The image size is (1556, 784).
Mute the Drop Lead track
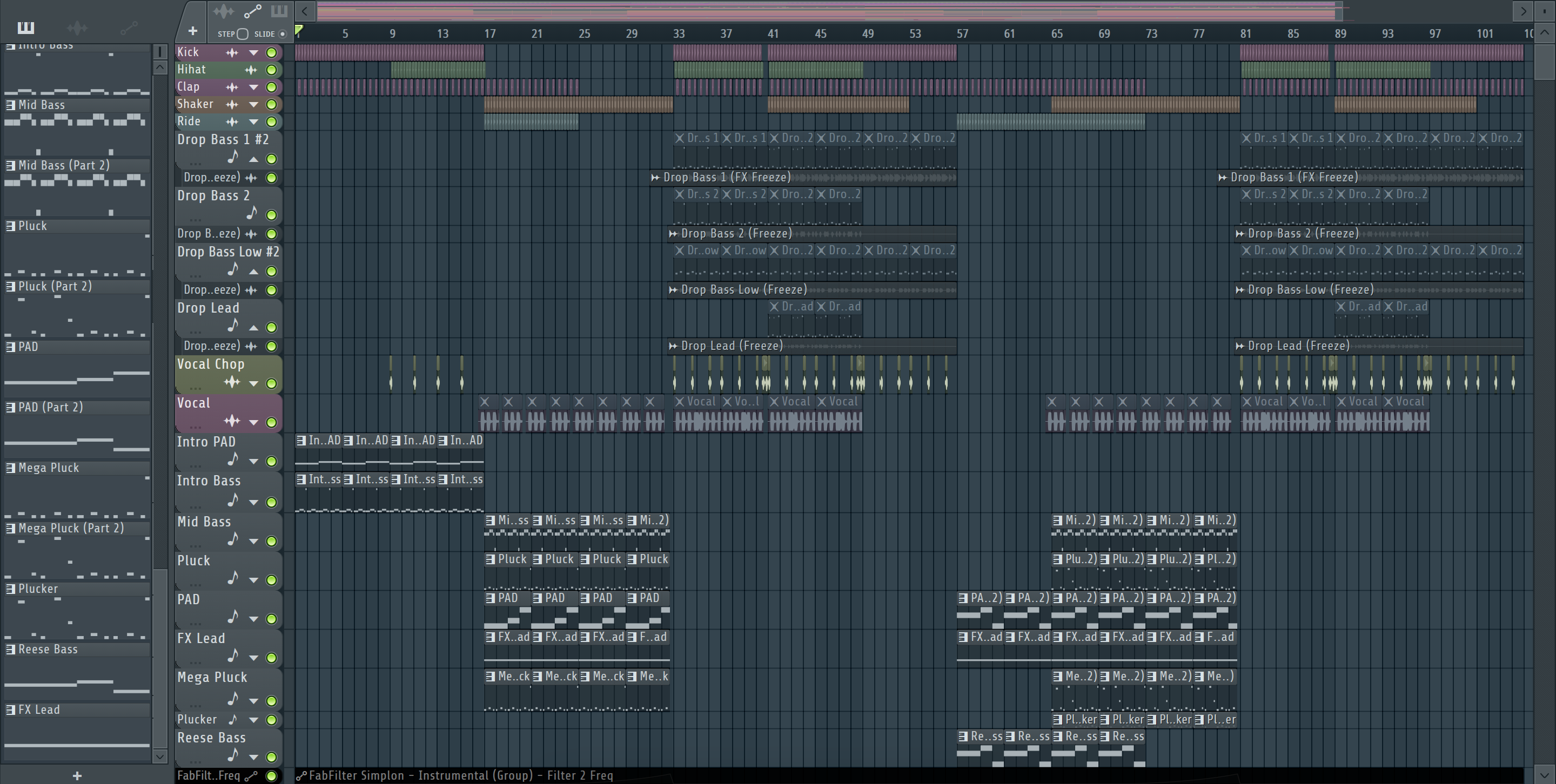click(x=272, y=328)
